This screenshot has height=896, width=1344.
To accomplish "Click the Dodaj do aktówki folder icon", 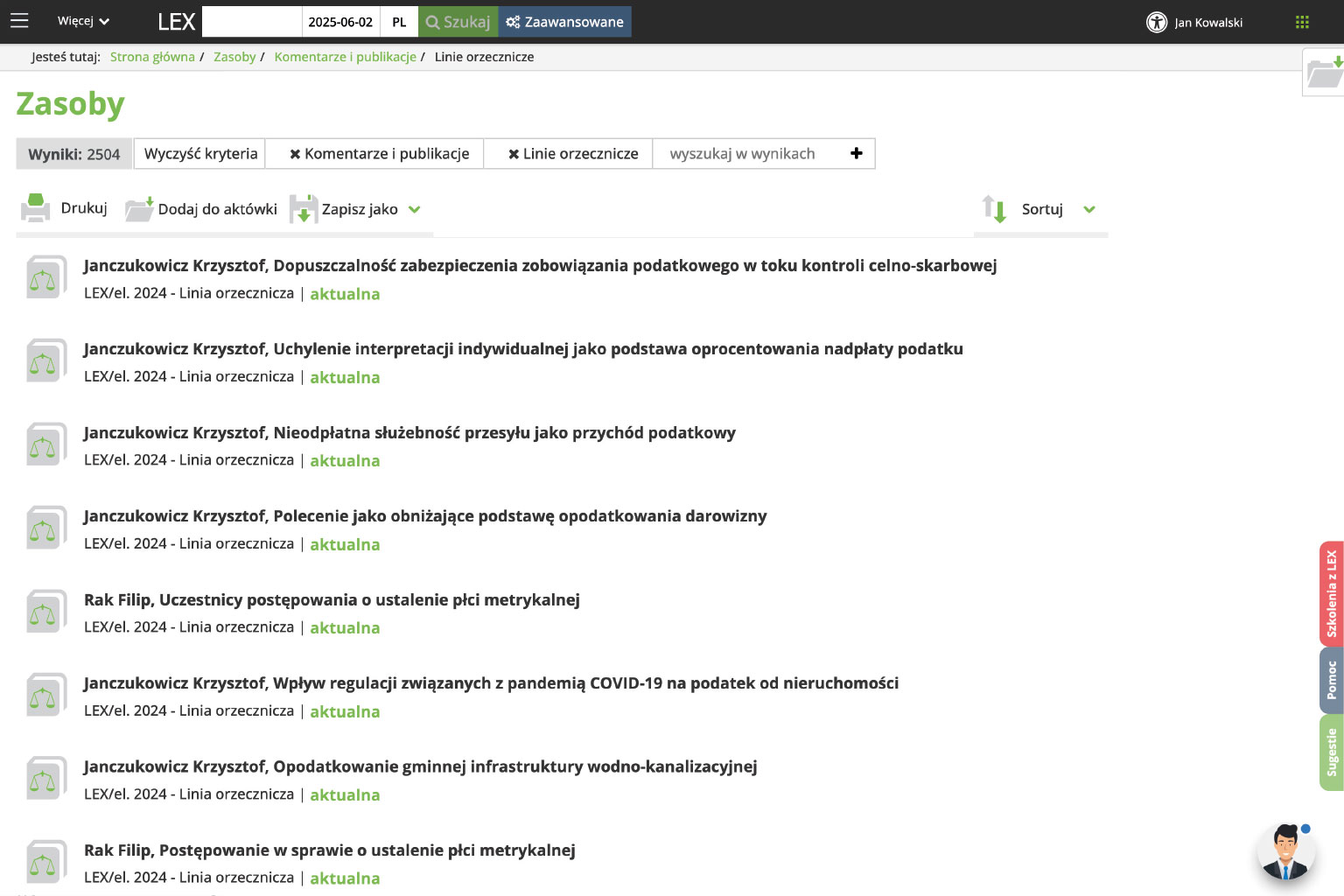I will tap(139, 209).
